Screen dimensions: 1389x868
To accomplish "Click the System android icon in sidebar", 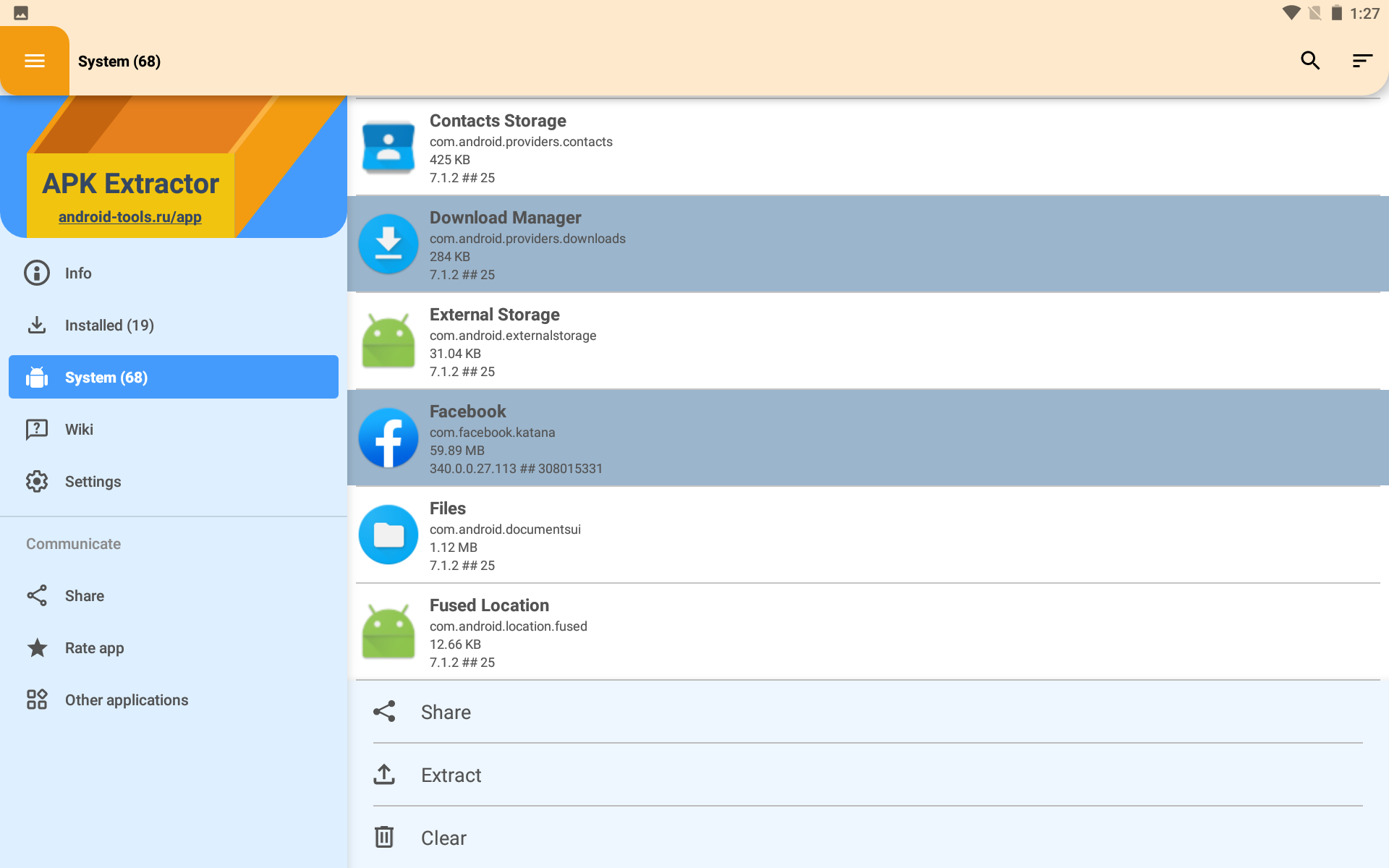I will click(37, 377).
